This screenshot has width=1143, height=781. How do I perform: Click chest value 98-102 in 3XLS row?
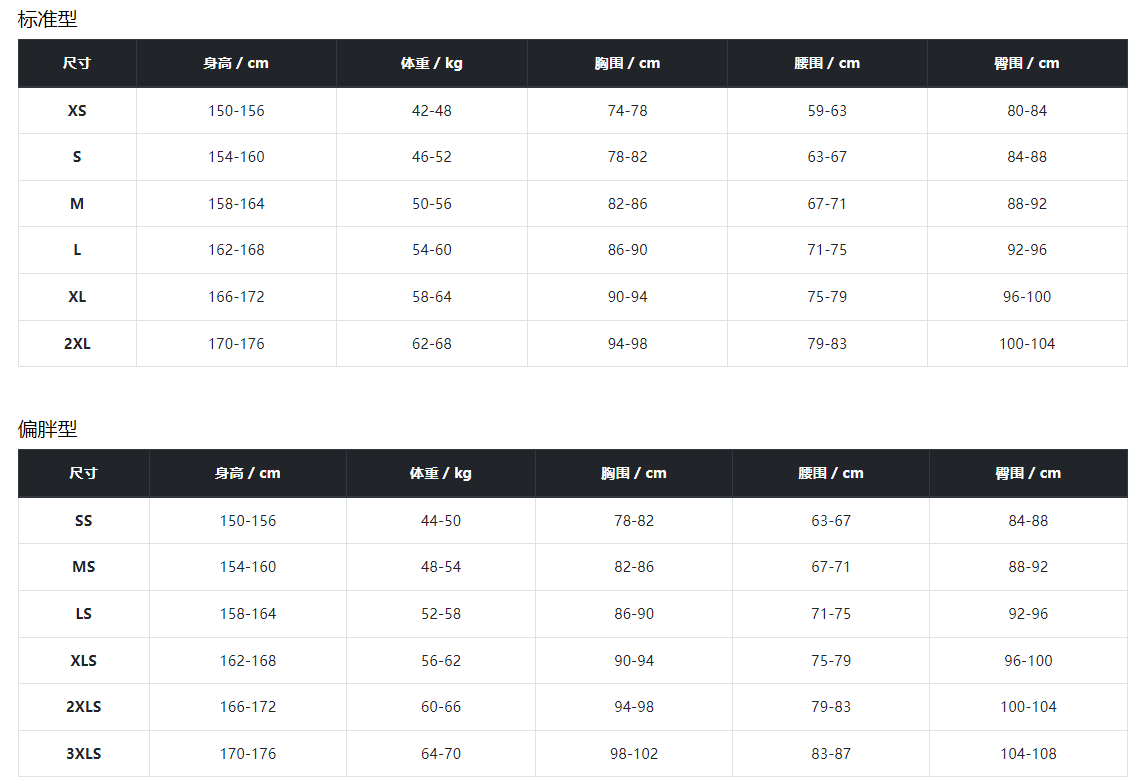click(x=634, y=754)
